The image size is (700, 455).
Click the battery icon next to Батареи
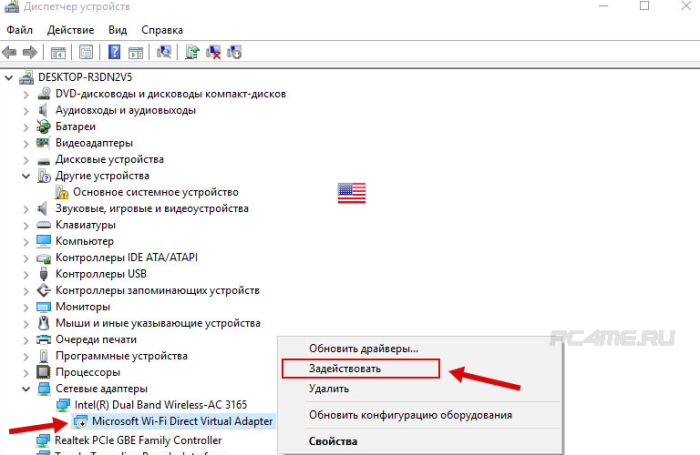pyautogui.click(x=43, y=126)
